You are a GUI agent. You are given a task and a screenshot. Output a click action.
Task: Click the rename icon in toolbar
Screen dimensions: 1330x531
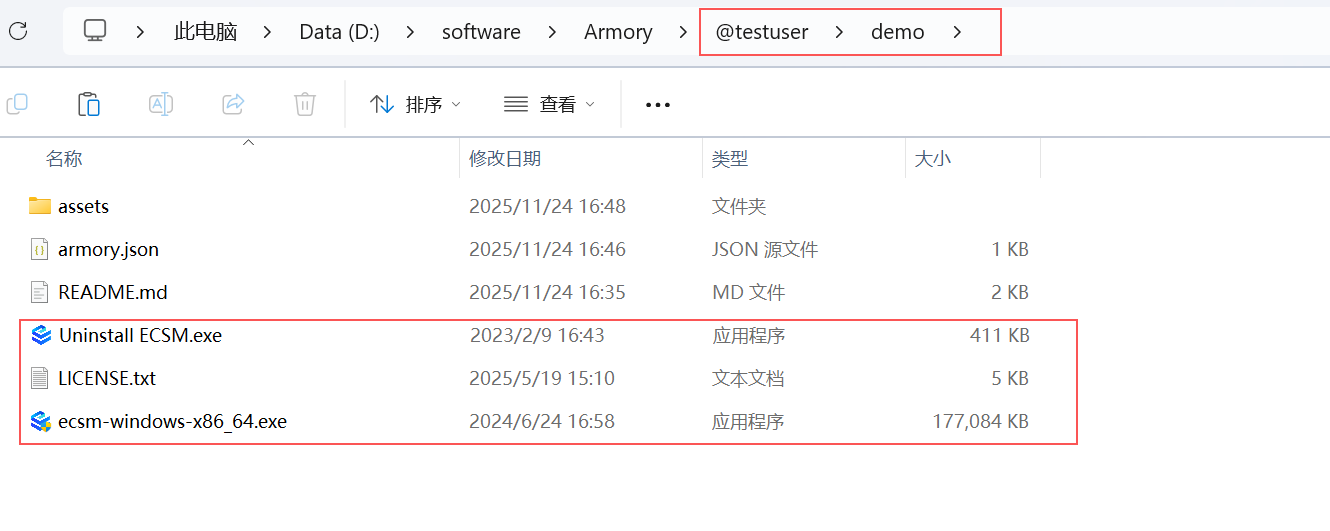point(161,104)
